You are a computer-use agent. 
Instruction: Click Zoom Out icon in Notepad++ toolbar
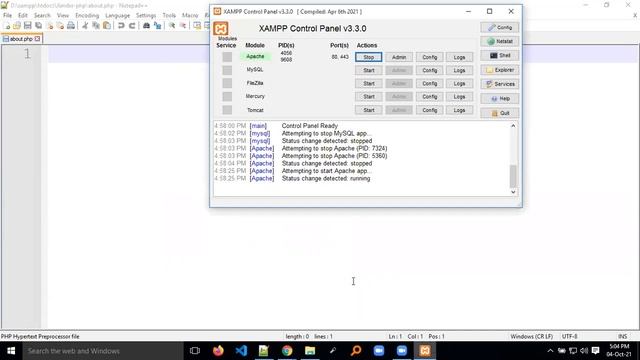(183, 26)
